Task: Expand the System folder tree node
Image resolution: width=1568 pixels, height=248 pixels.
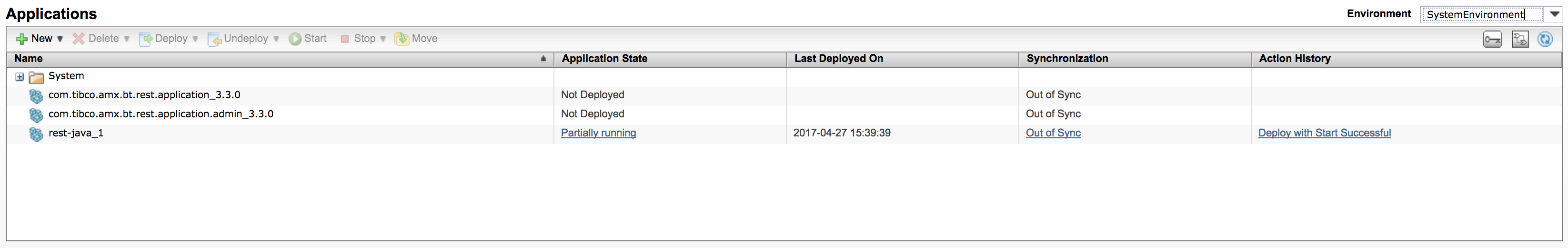Action: [x=20, y=77]
